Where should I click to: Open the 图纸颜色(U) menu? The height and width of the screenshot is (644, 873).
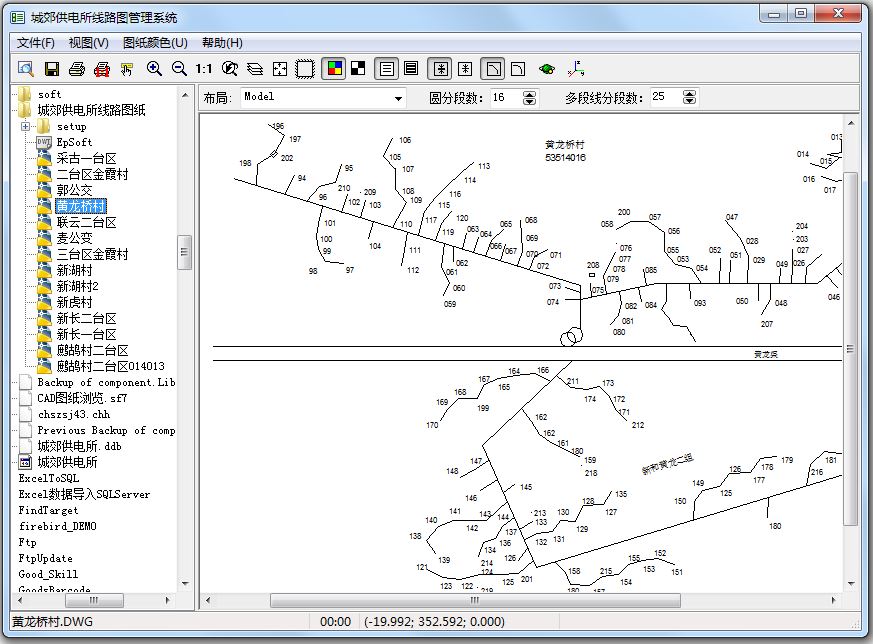(155, 43)
